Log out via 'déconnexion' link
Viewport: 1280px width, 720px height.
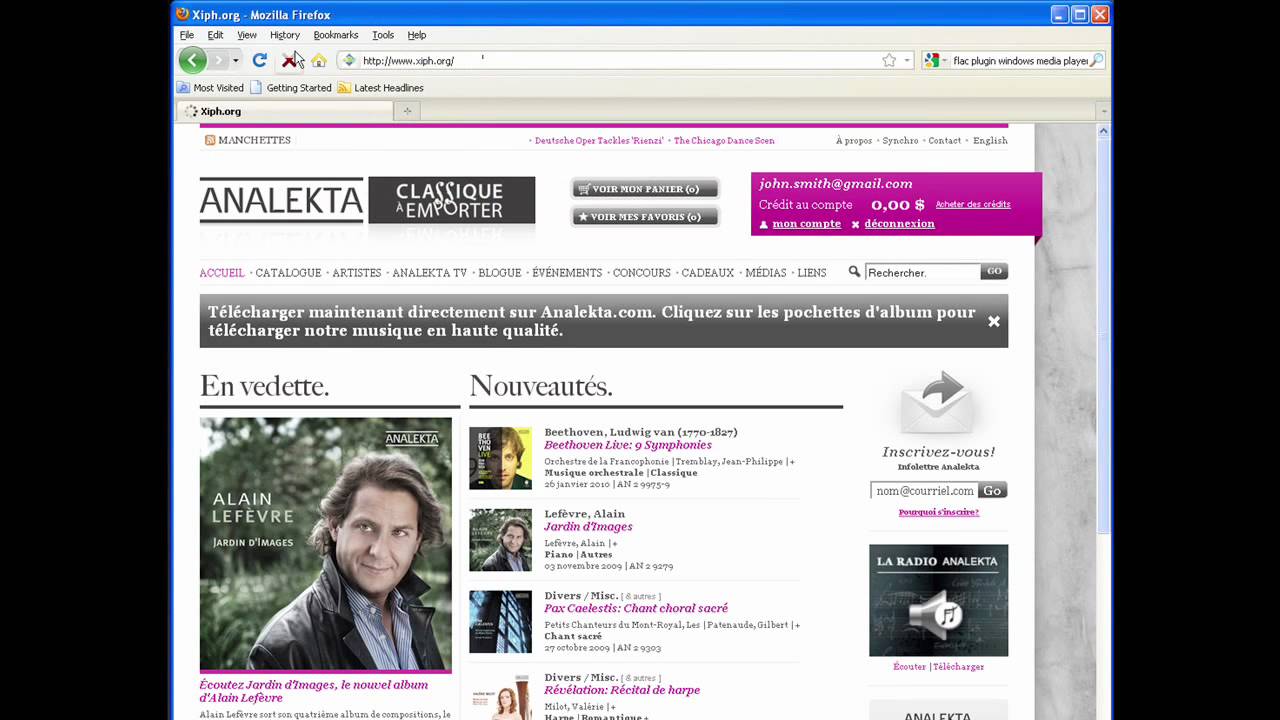pos(899,224)
